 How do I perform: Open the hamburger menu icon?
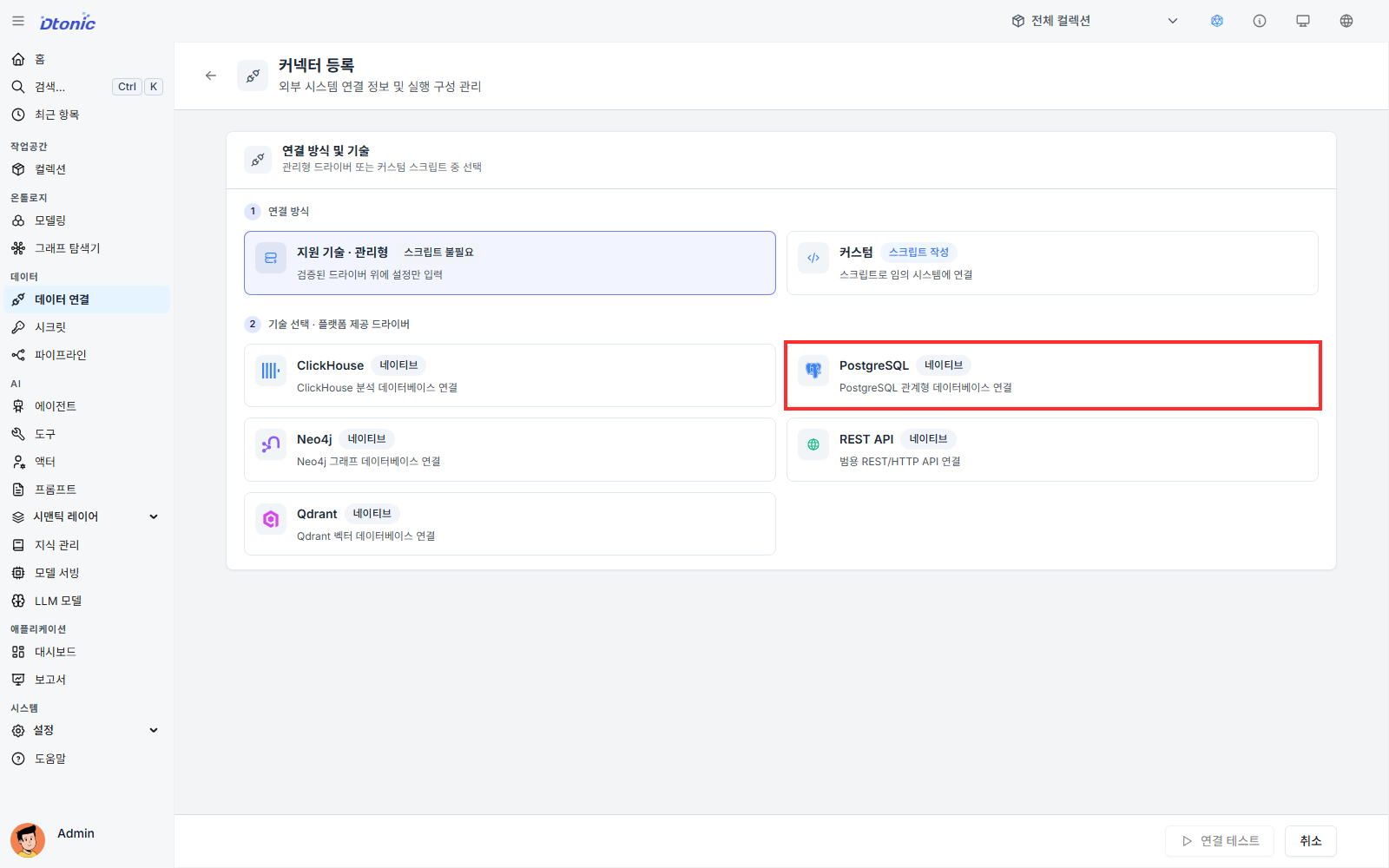[18, 21]
